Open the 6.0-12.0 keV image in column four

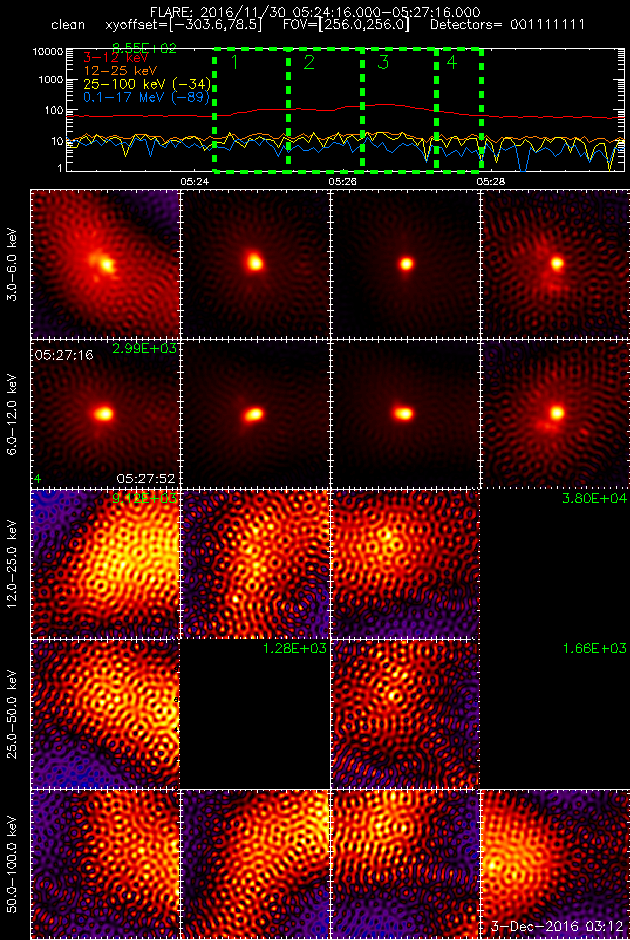556,414
